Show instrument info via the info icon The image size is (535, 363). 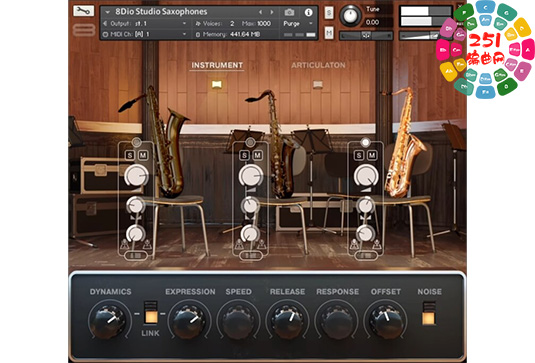click(x=308, y=12)
